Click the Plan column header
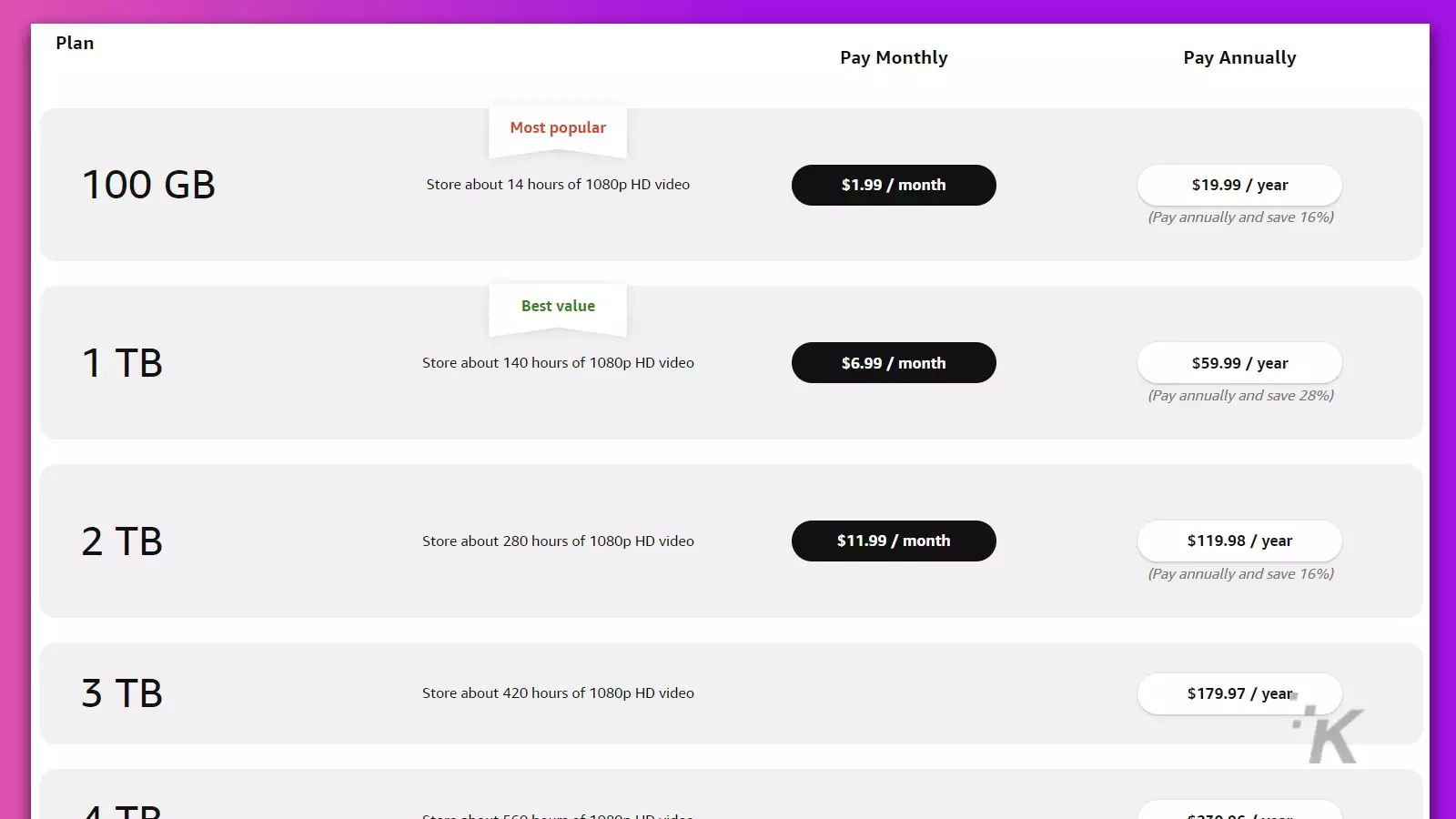The height and width of the screenshot is (819, 1456). point(75,43)
